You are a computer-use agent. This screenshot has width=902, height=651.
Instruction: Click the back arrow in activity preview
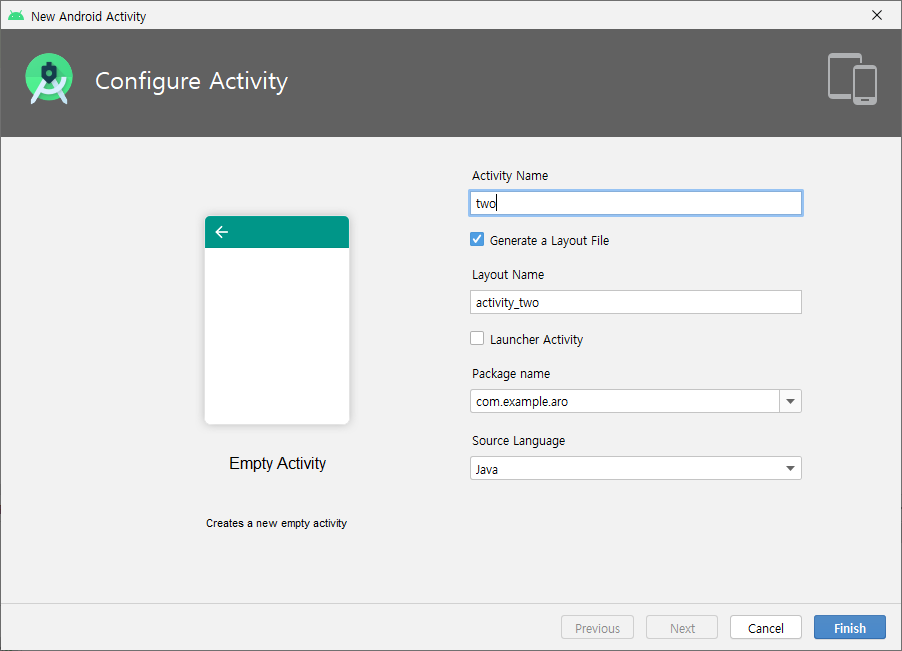(x=221, y=232)
